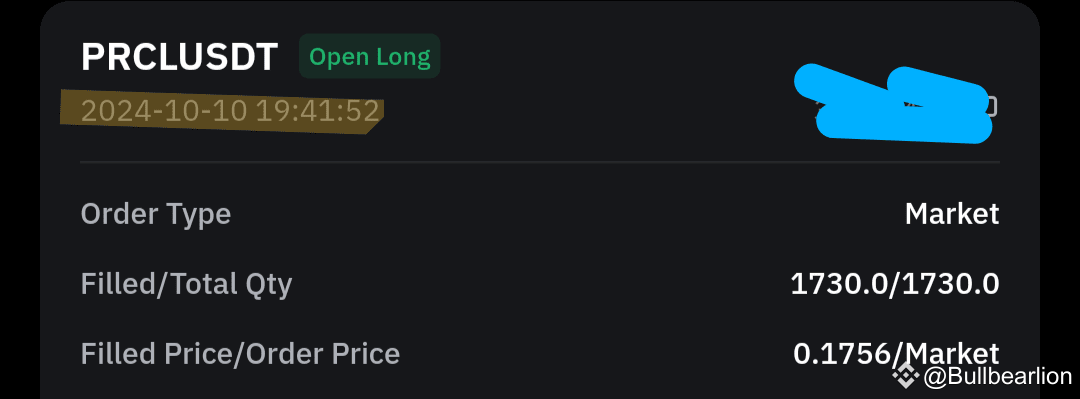The image size is (1080, 399).
Task: Click the word Filled in the Qty label
Action: [x=118, y=283]
